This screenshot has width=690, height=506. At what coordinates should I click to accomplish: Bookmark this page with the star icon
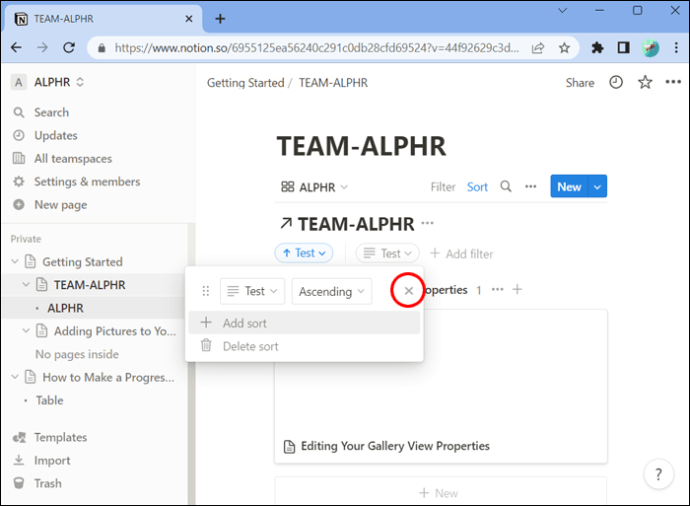tap(564, 48)
